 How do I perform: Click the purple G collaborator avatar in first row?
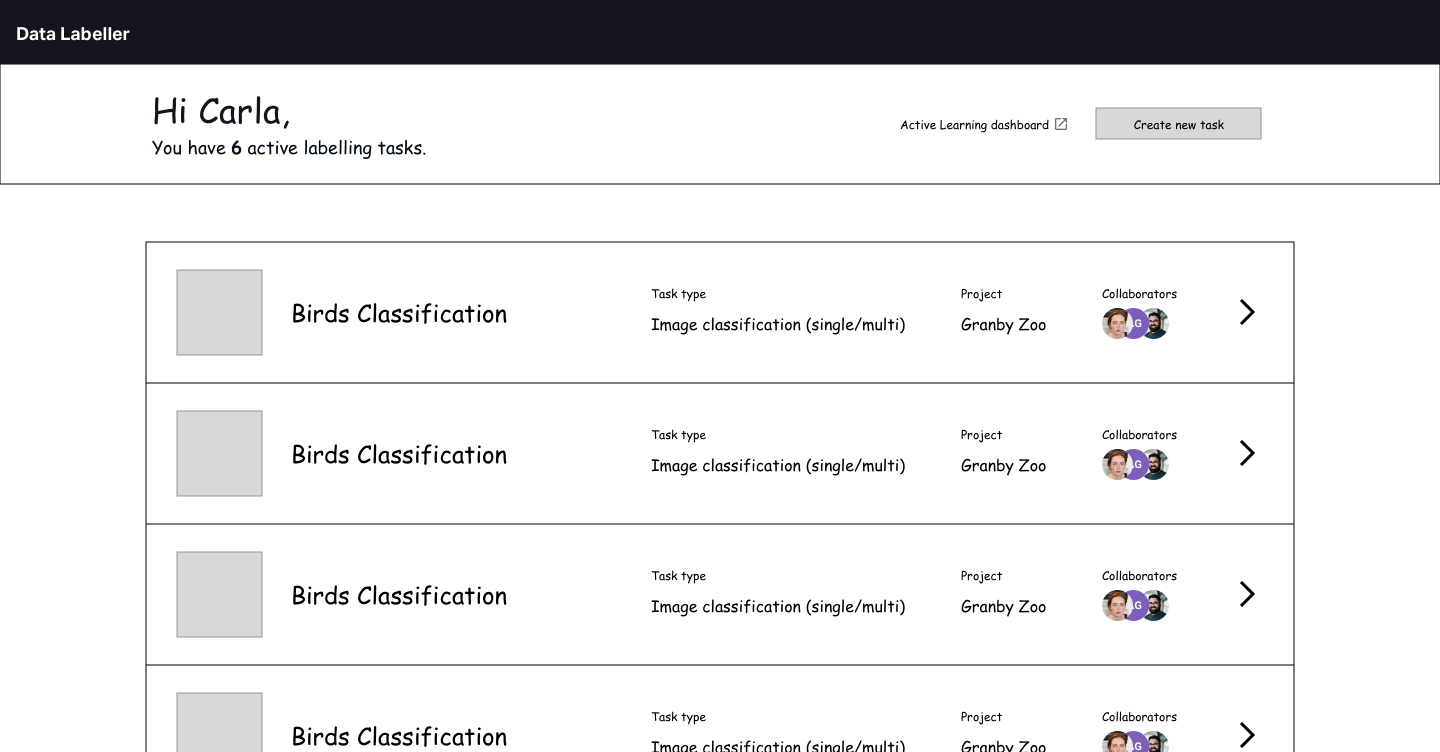tap(1136, 324)
